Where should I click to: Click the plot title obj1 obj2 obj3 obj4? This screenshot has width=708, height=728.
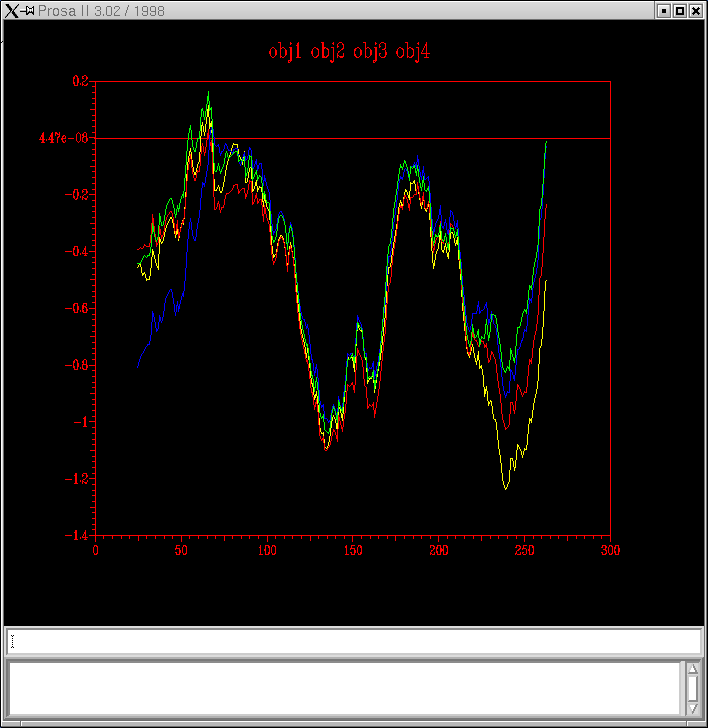pos(349,51)
